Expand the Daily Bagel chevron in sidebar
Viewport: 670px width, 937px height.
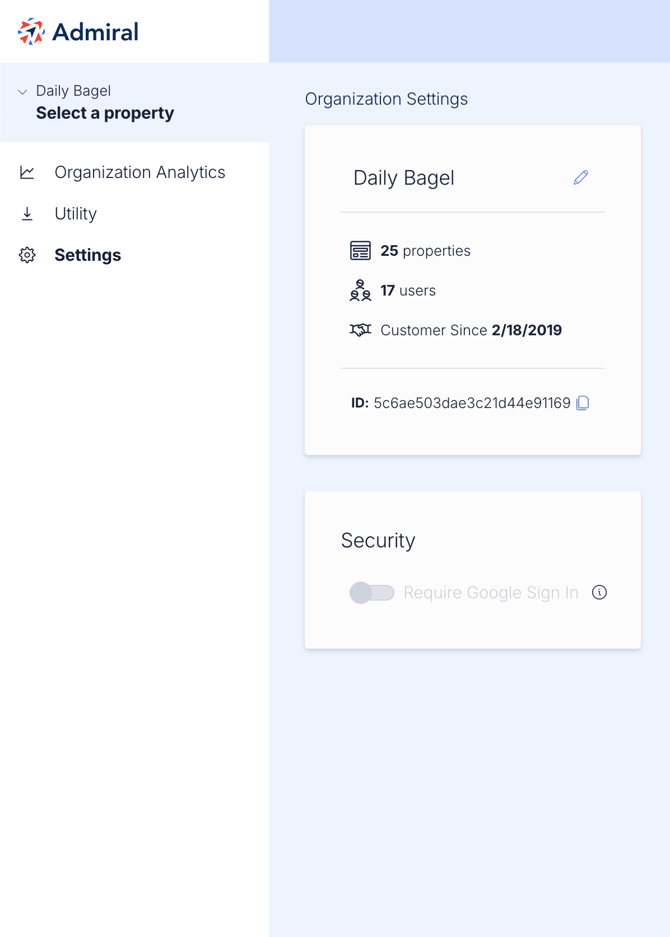coord(23,92)
